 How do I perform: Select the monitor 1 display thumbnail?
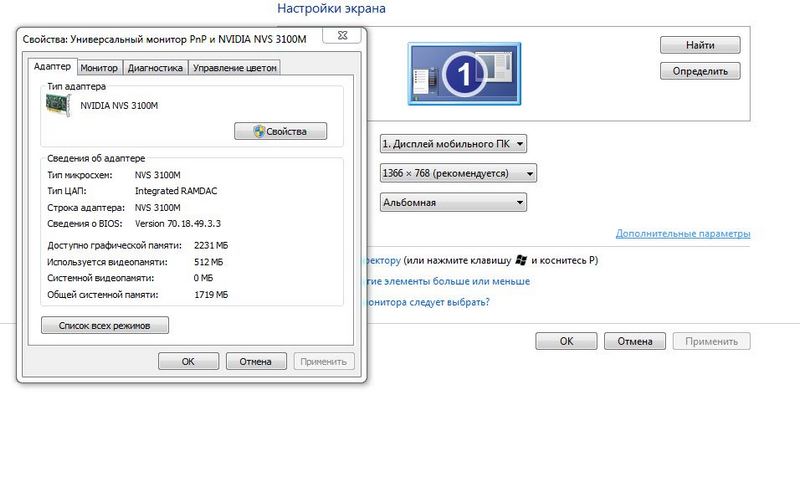[x=463, y=72]
